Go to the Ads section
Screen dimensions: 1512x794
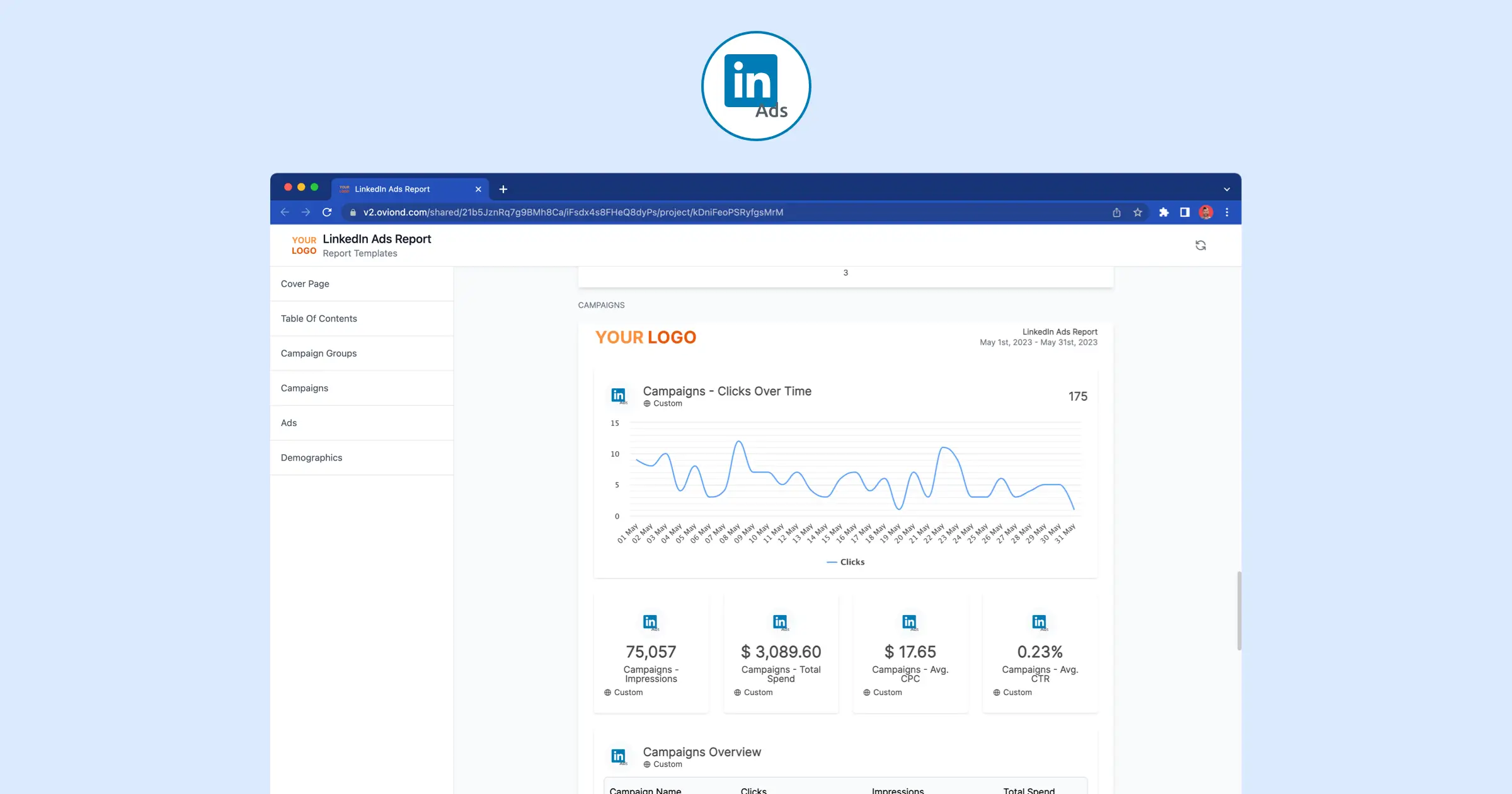coord(362,422)
